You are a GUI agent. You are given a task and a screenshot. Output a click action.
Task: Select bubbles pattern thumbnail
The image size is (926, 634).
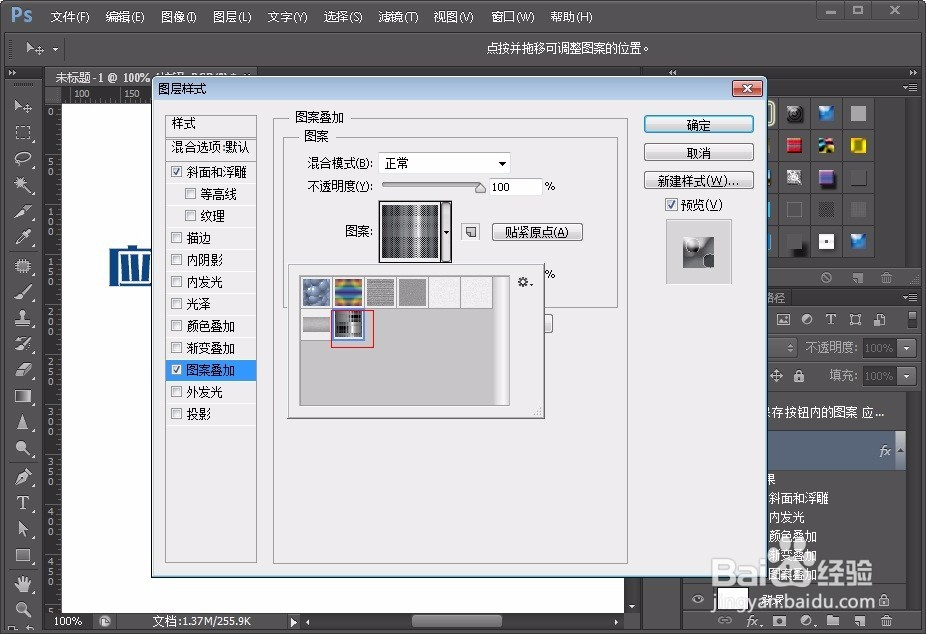[316, 292]
